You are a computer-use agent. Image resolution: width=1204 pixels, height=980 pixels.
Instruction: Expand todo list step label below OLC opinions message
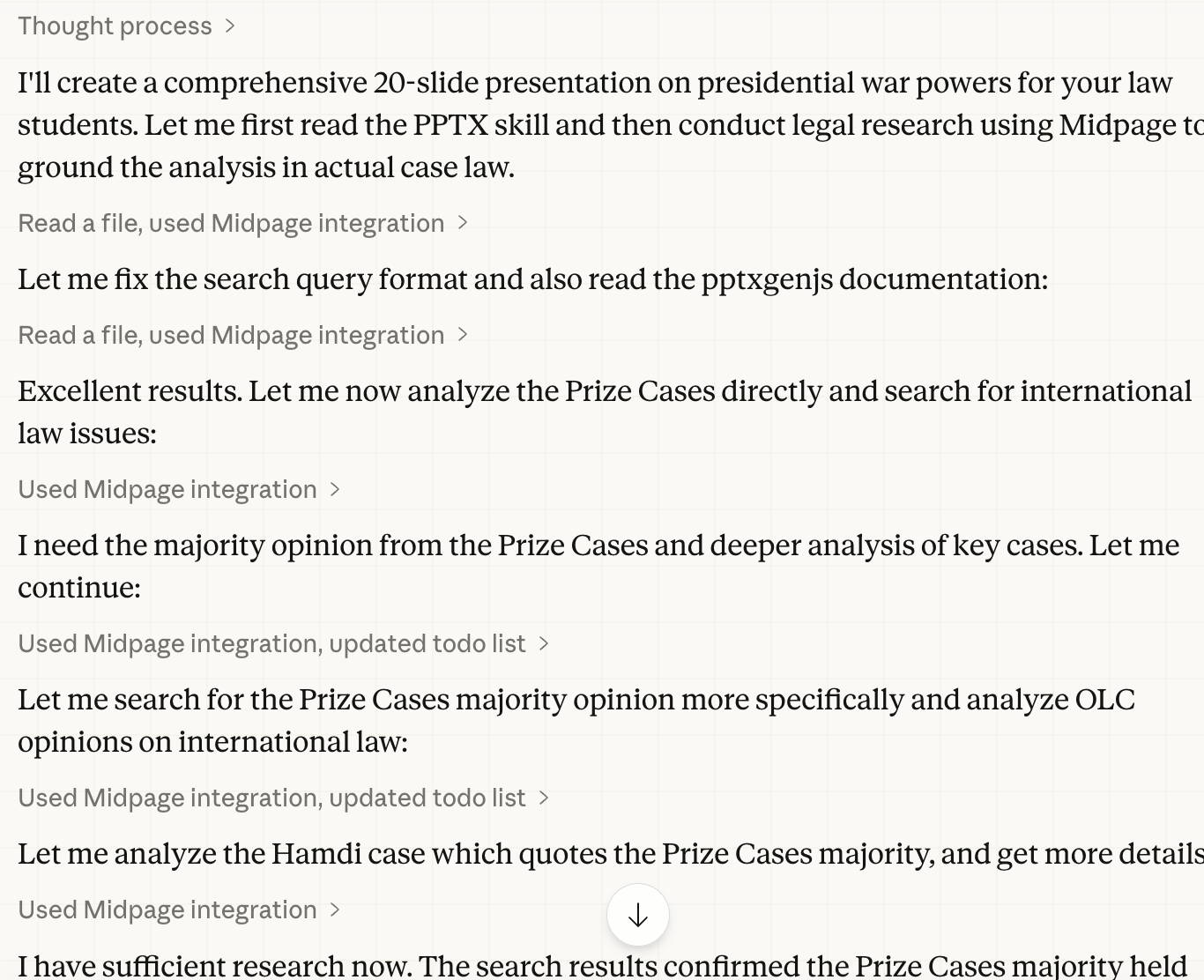(x=271, y=798)
